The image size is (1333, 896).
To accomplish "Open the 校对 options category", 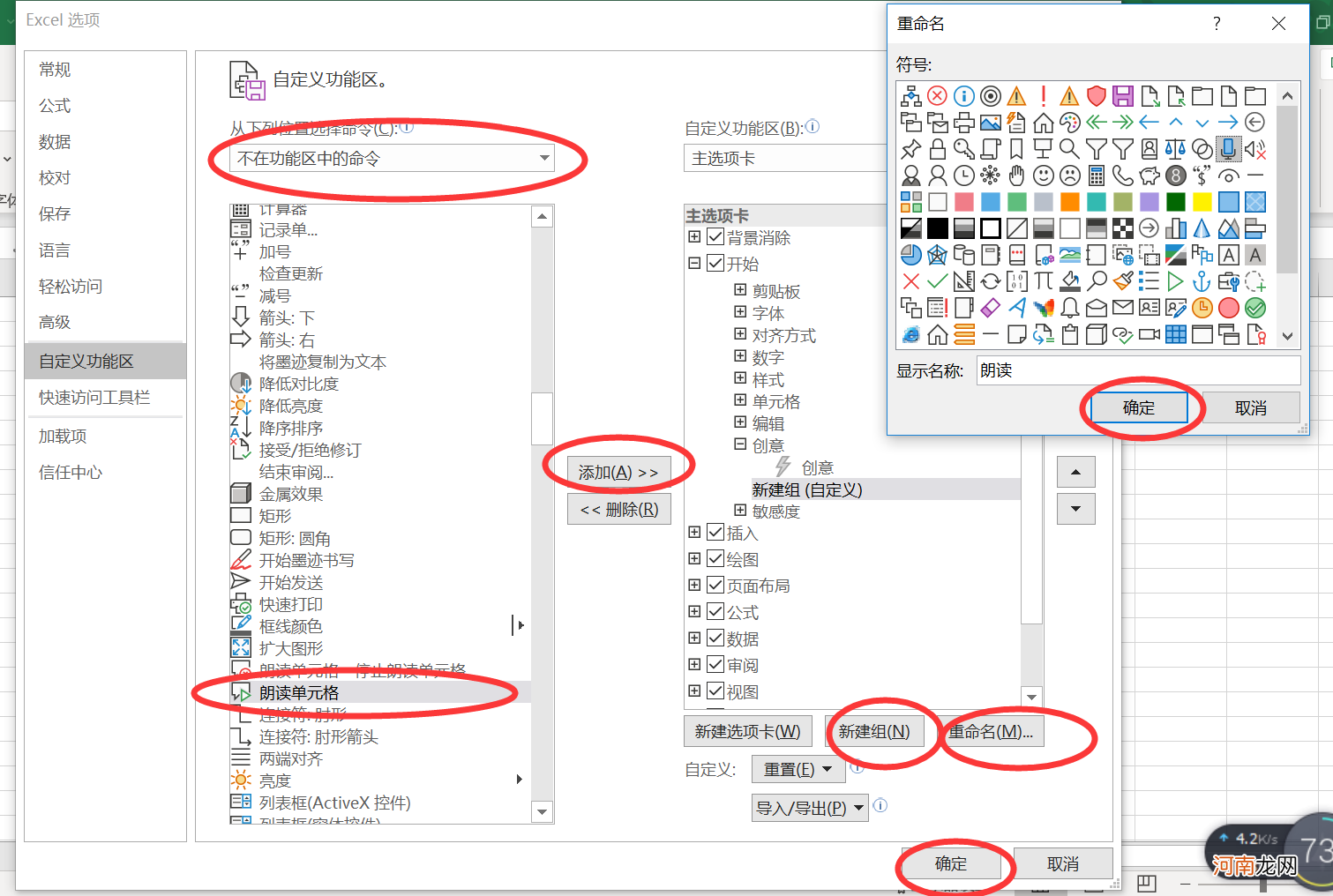I will point(105,178).
